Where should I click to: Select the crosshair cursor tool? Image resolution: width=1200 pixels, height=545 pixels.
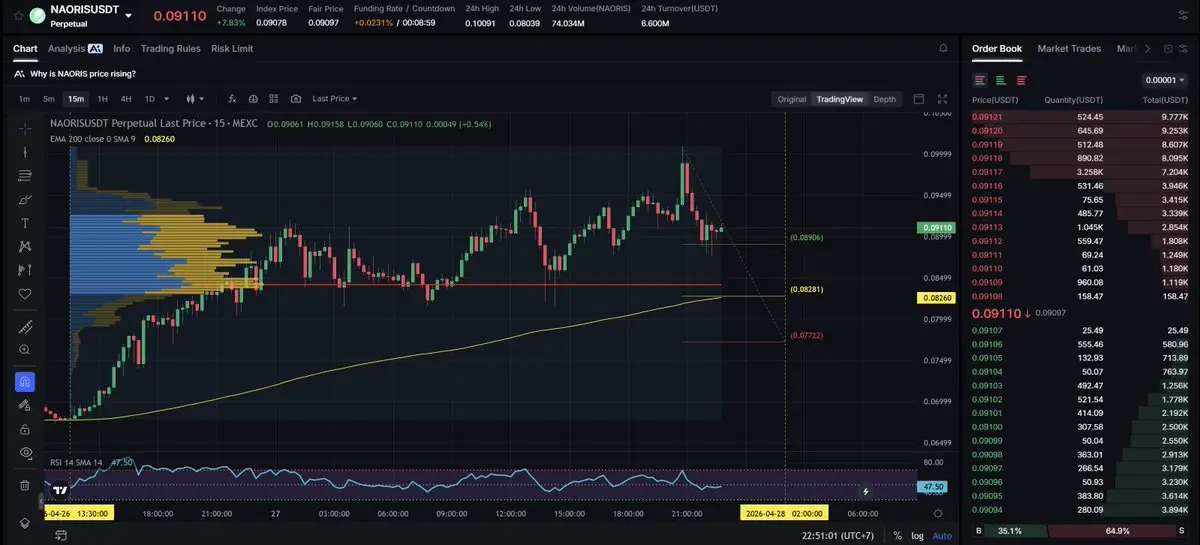[25, 128]
